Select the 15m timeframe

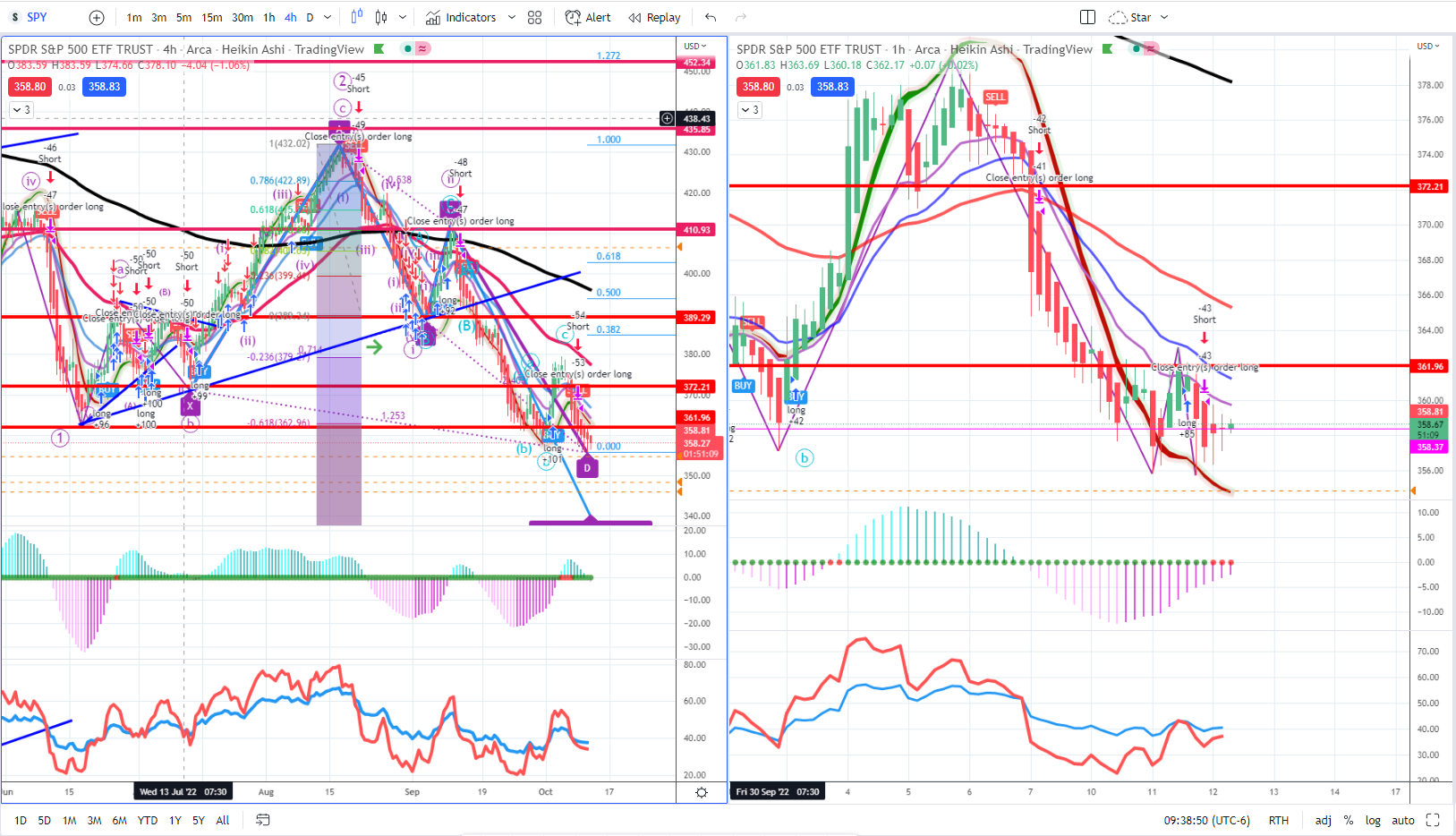point(212,17)
